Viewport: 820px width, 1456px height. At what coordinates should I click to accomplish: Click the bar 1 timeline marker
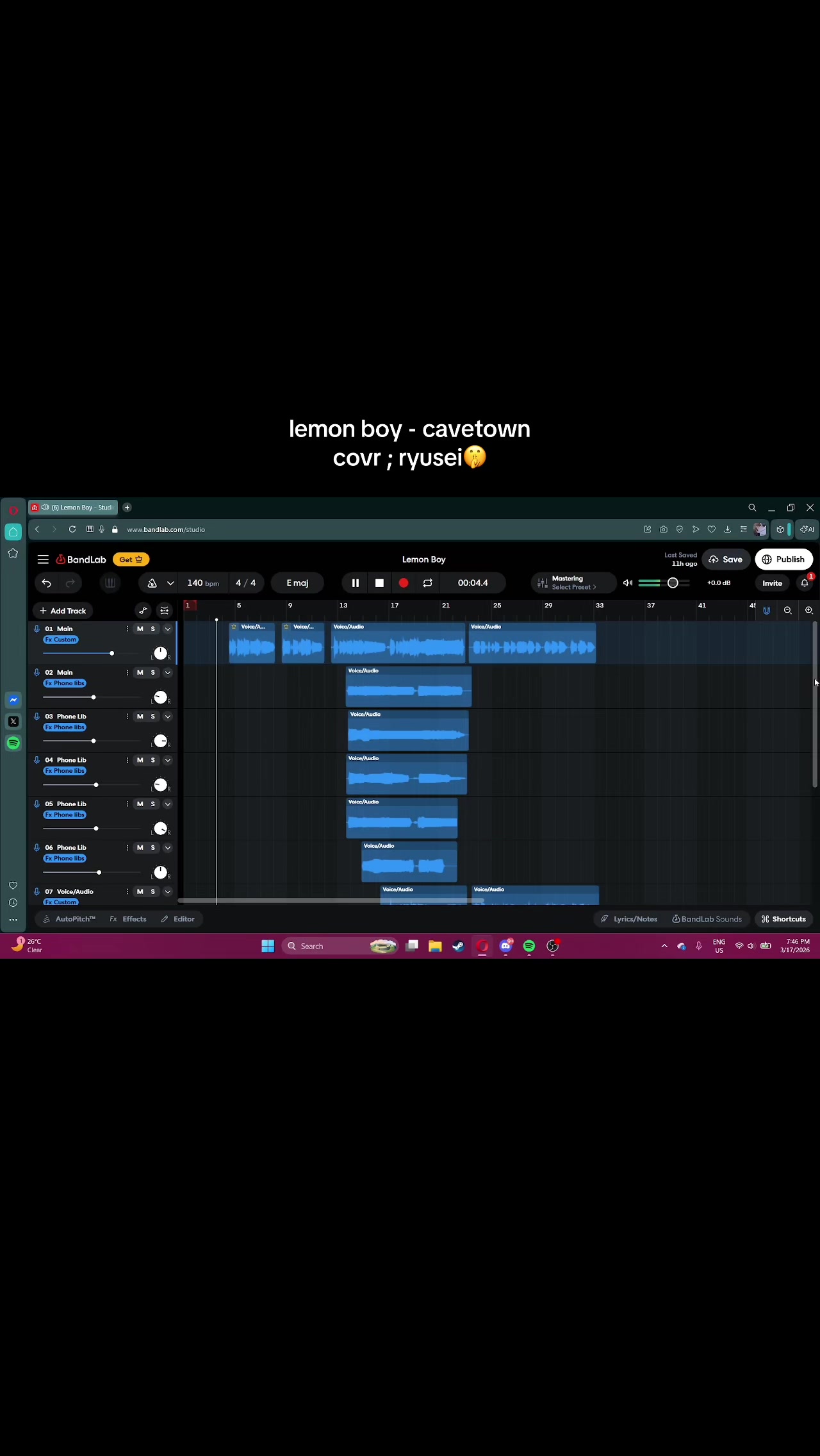point(188,605)
